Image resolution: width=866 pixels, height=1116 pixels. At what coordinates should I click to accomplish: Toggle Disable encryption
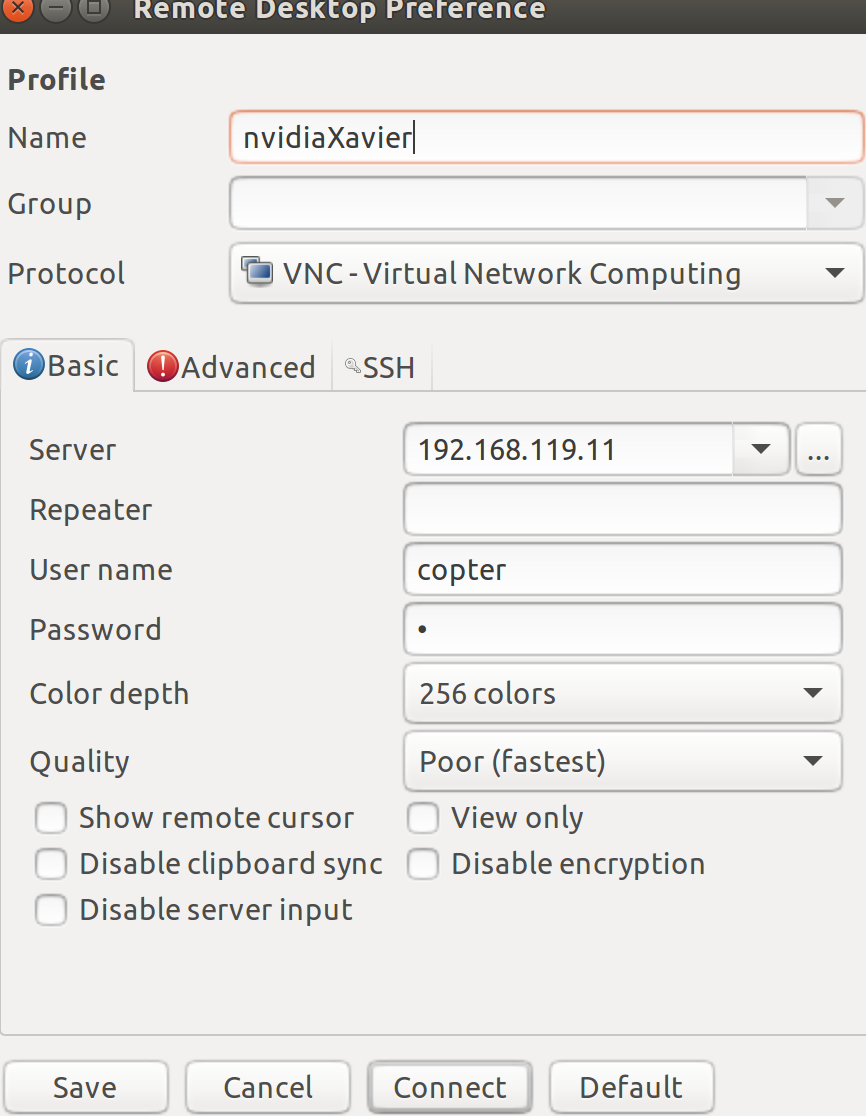(x=423, y=864)
